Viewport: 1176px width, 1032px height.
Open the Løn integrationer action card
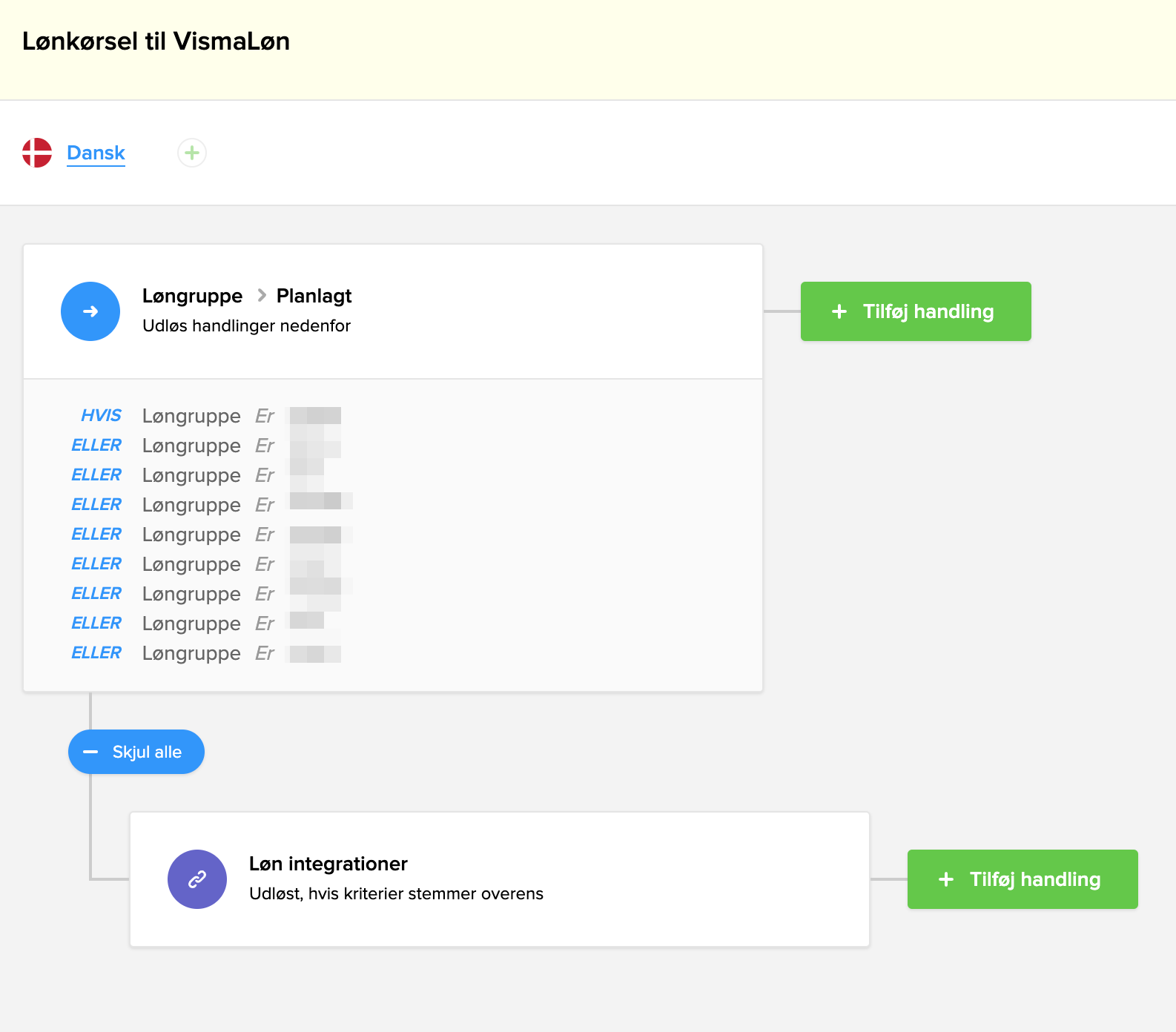coord(499,879)
